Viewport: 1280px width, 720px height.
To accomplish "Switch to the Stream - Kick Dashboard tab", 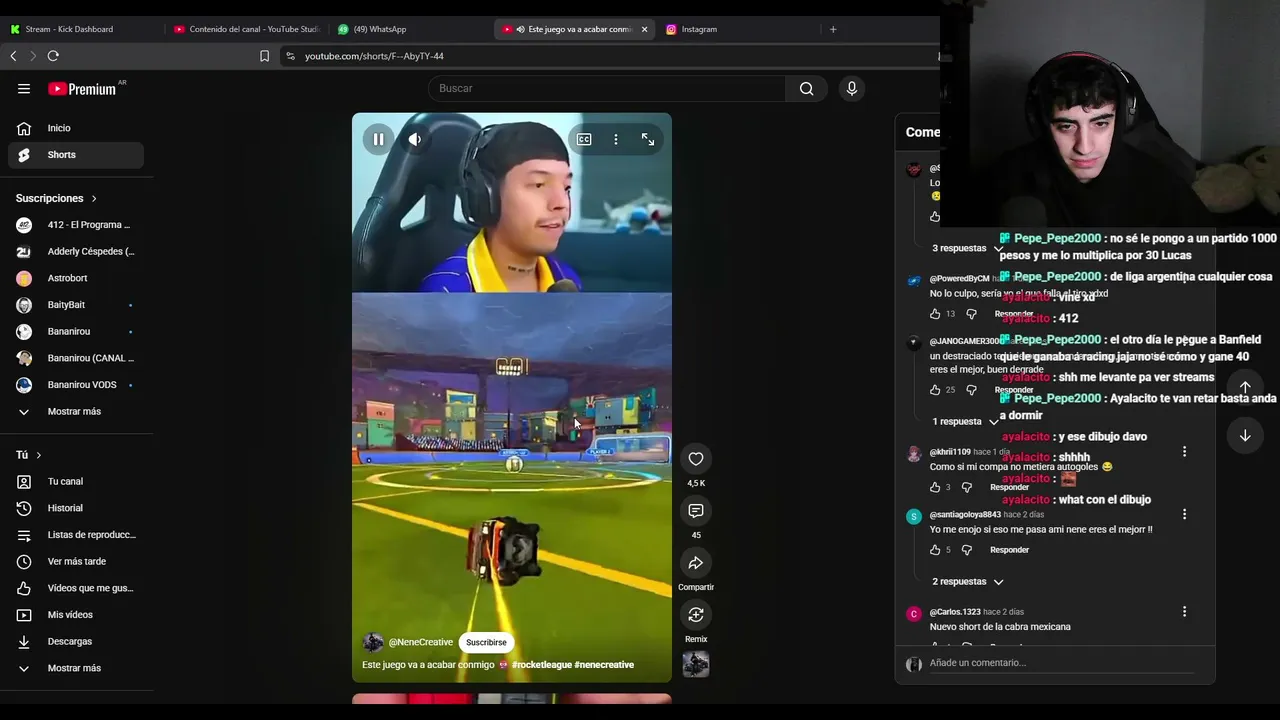I will click(80, 29).
